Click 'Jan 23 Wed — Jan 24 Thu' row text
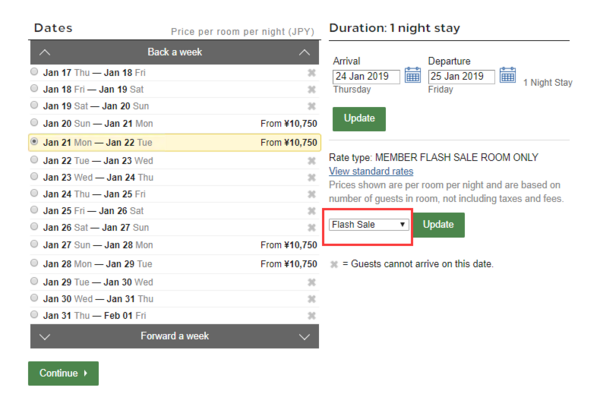The image size is (600, 394). tap(98, 178)
